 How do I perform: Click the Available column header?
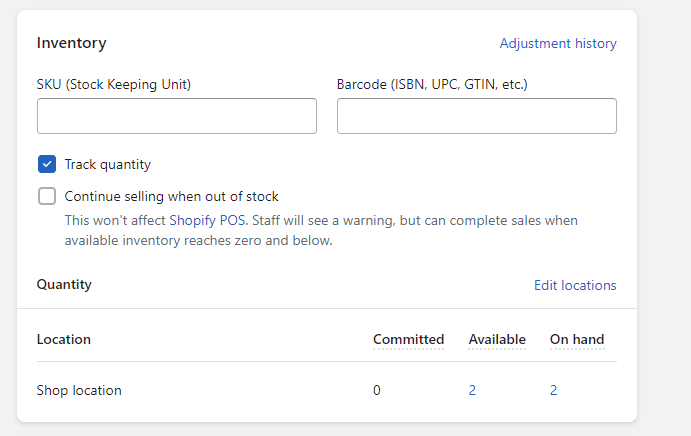(x=497, y=339)
